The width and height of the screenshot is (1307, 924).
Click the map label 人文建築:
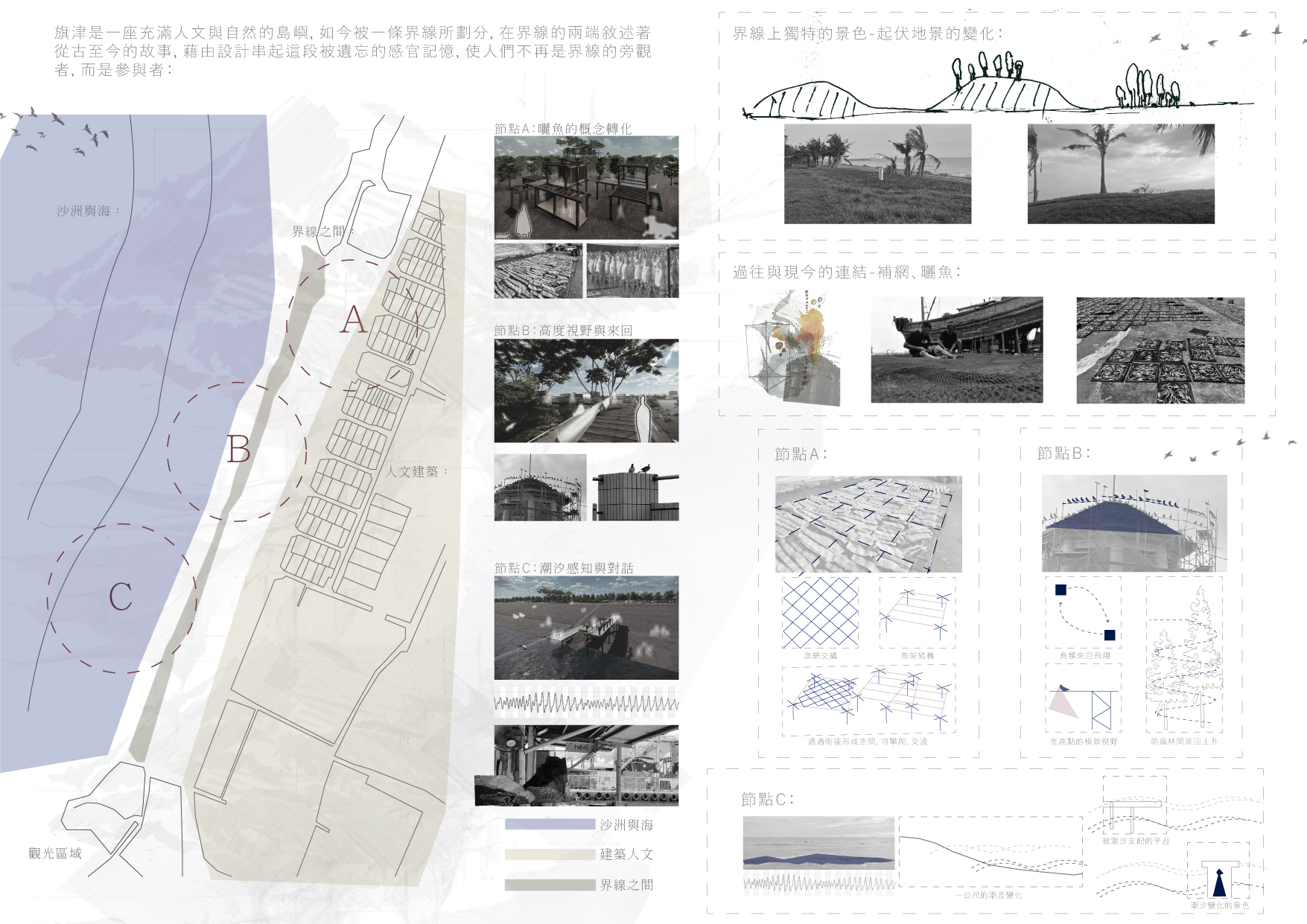(x=417, y=471)
